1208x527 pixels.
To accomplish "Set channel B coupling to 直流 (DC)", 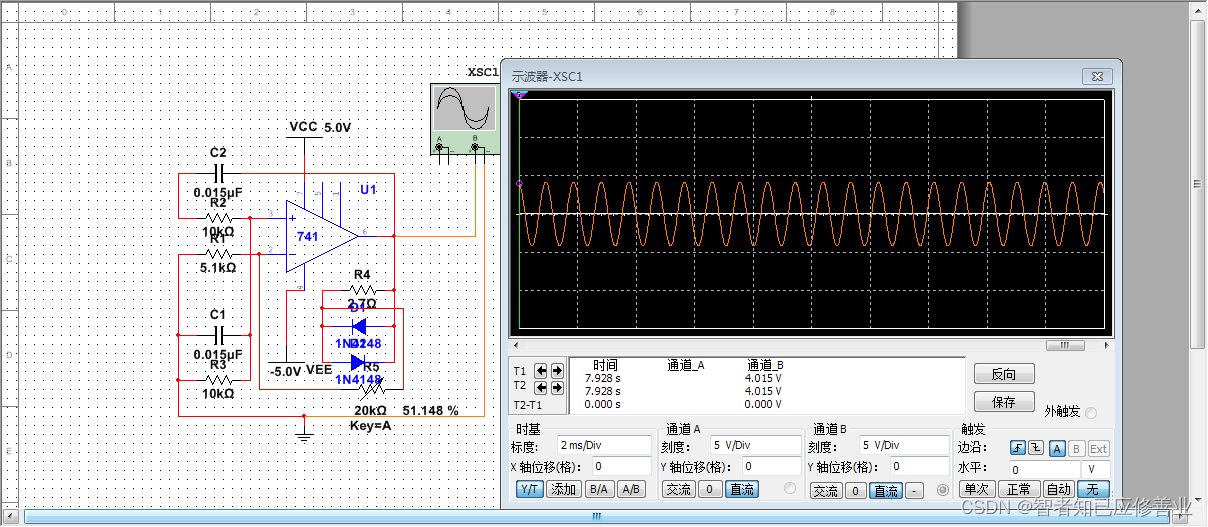I will tap(886, 490).
